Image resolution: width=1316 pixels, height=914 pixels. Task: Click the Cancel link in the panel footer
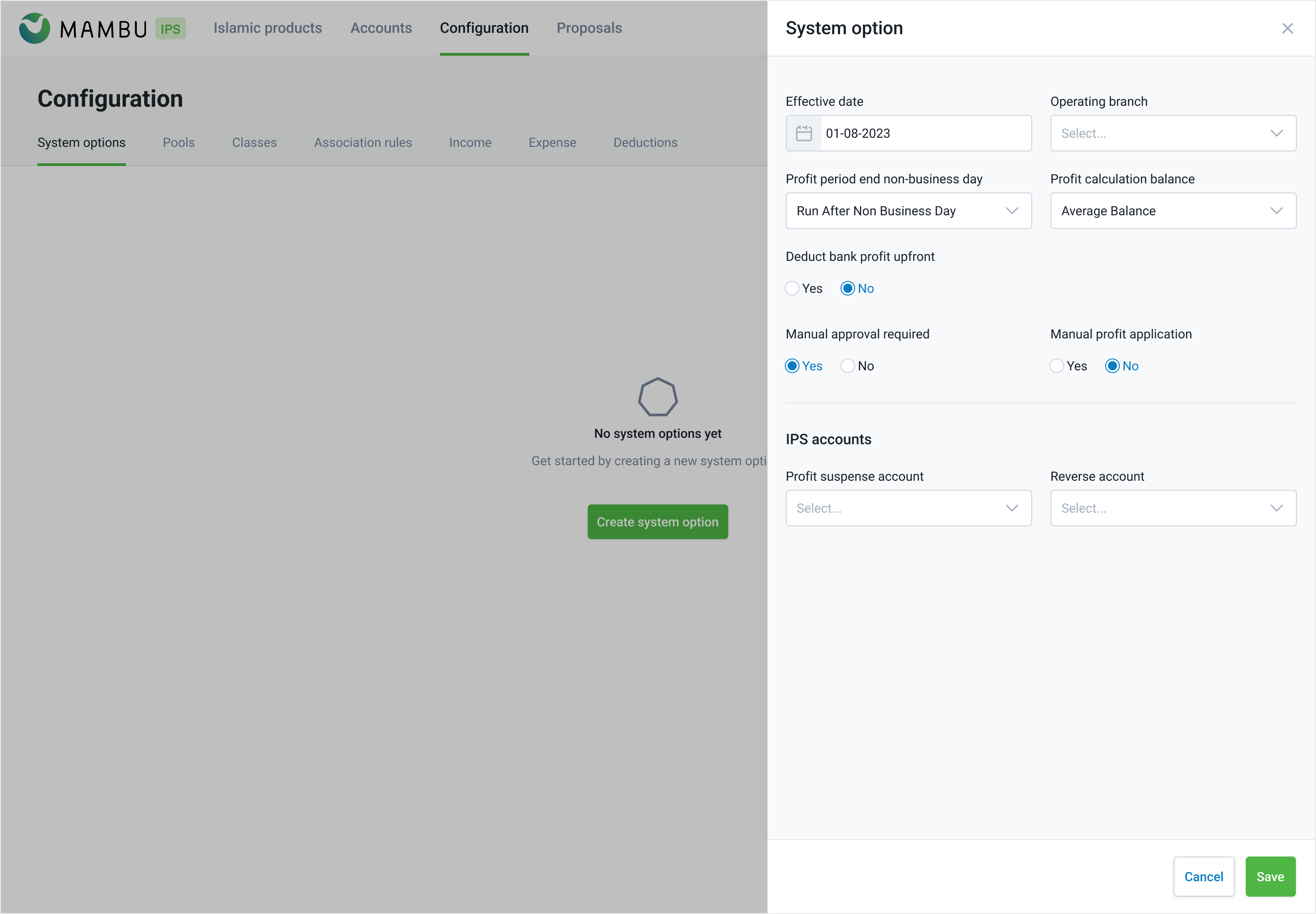(1203, 876)
